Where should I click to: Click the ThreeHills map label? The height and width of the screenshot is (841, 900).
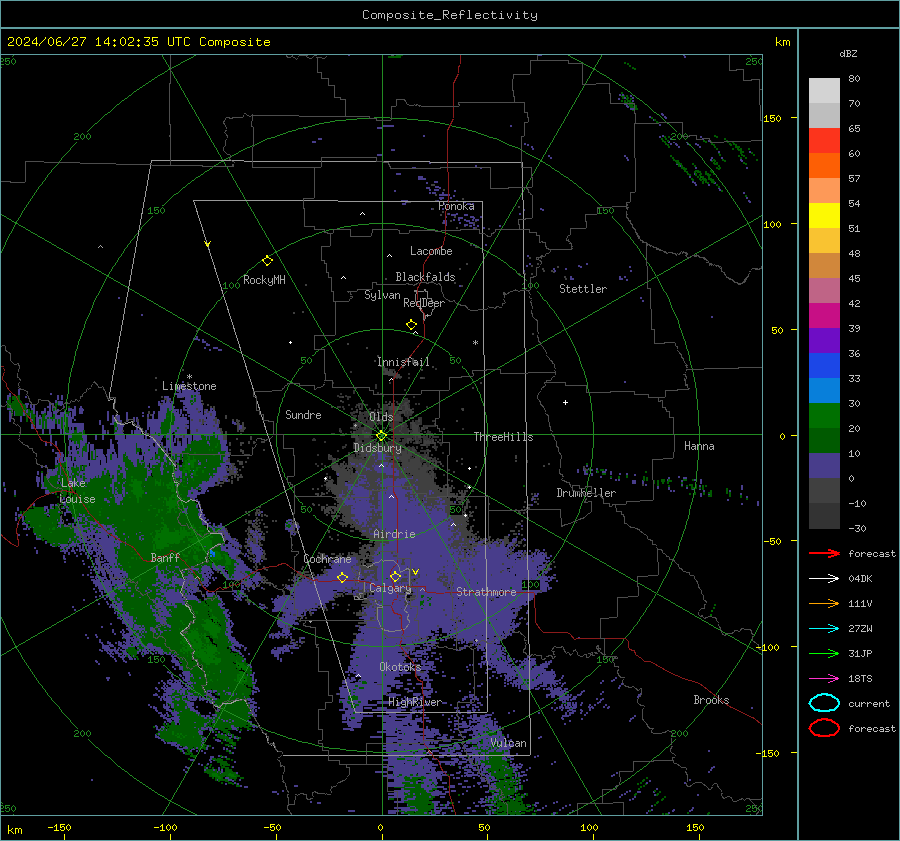(503, 437)
